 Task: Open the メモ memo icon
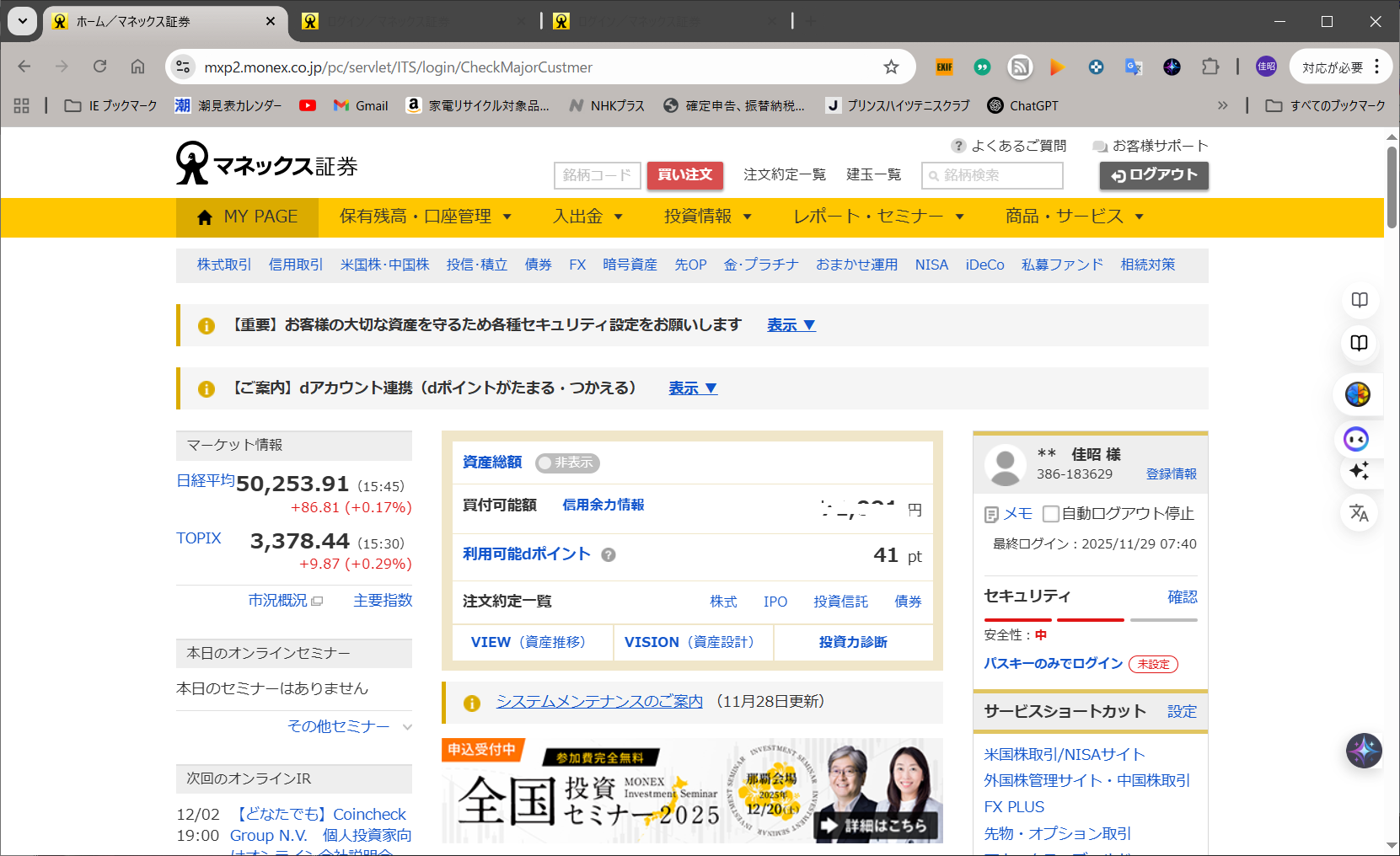(992, 514)
